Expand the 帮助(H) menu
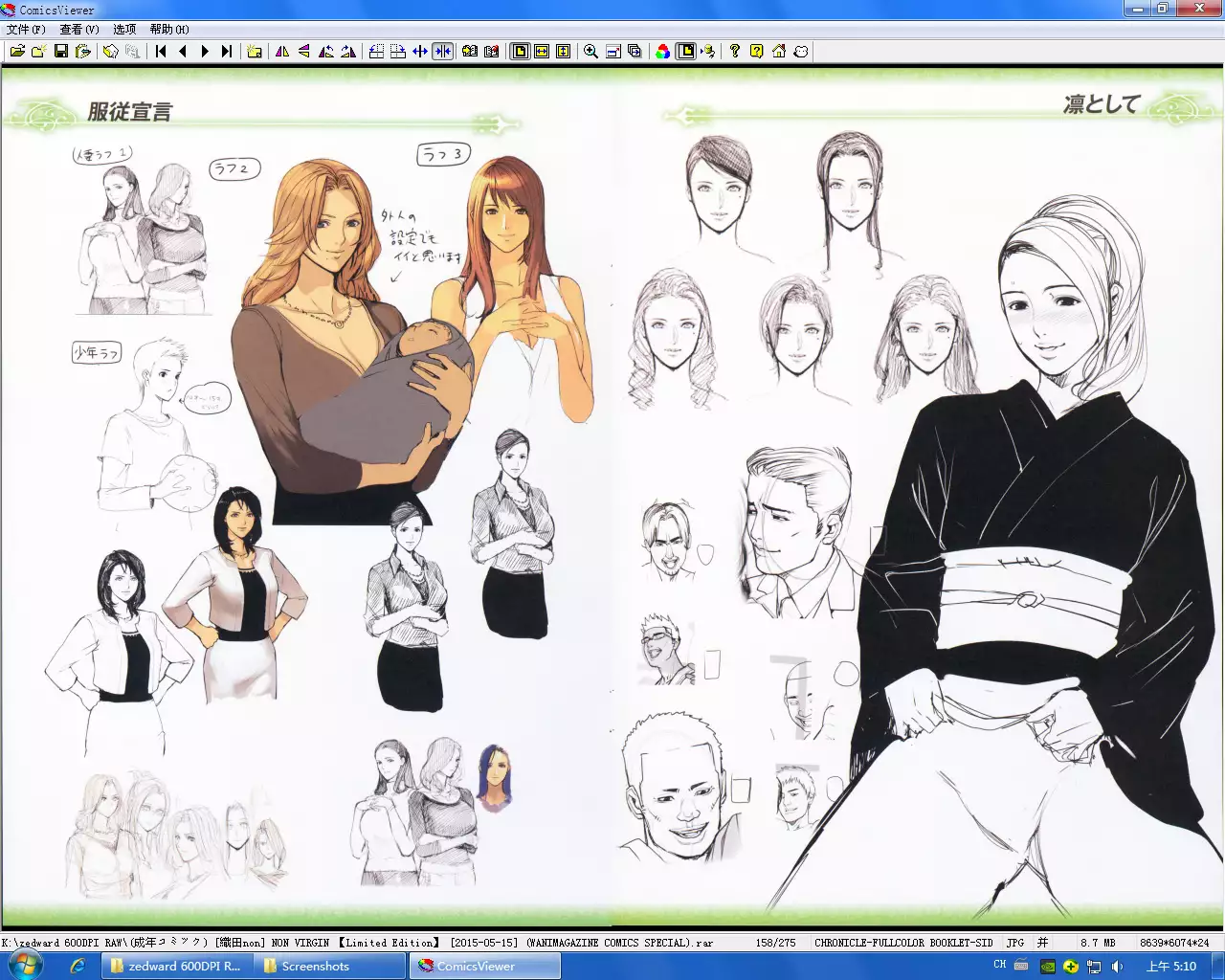 tap(169, 30)
